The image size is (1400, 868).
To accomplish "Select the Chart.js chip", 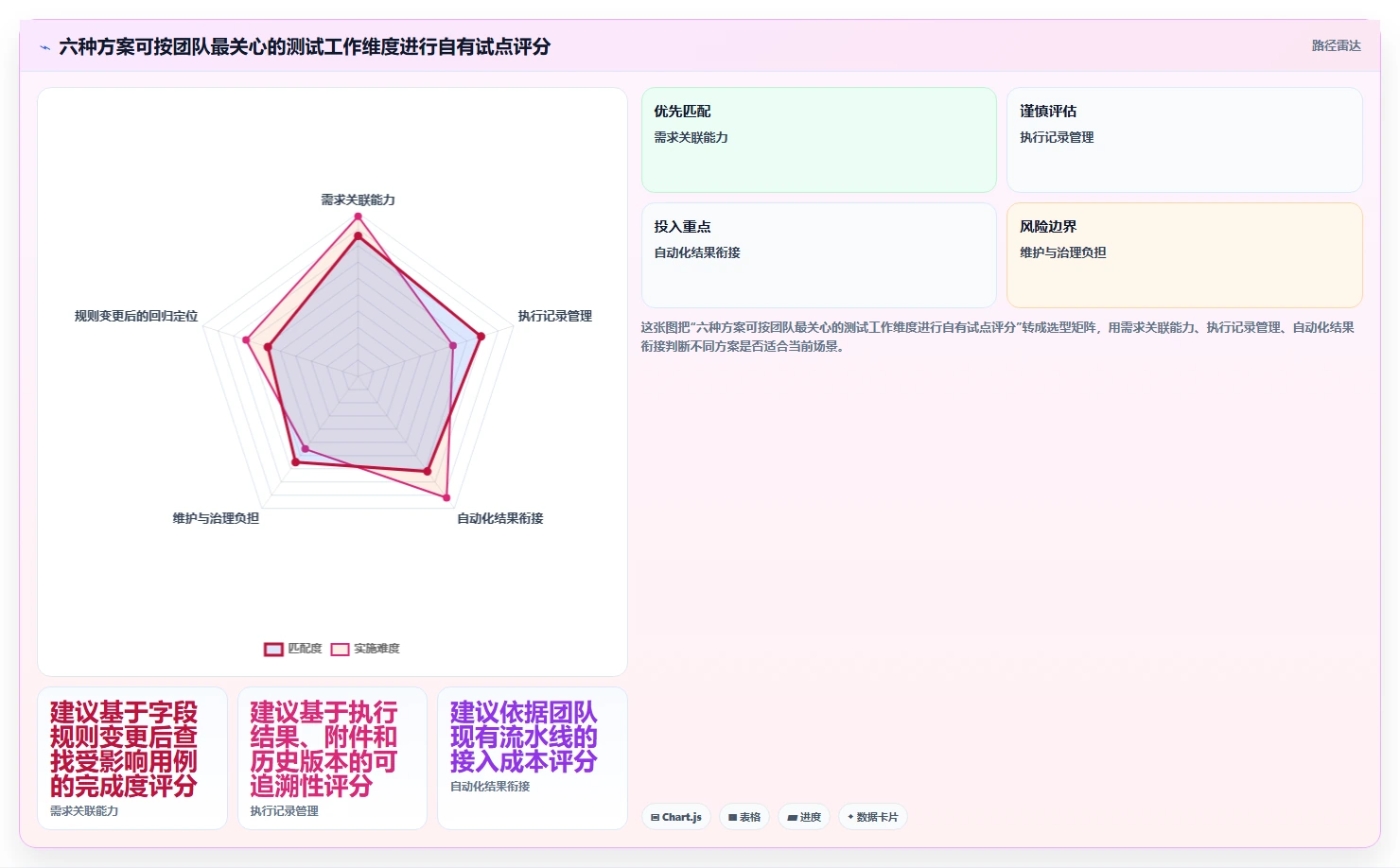I will click(x=676, y=817).
